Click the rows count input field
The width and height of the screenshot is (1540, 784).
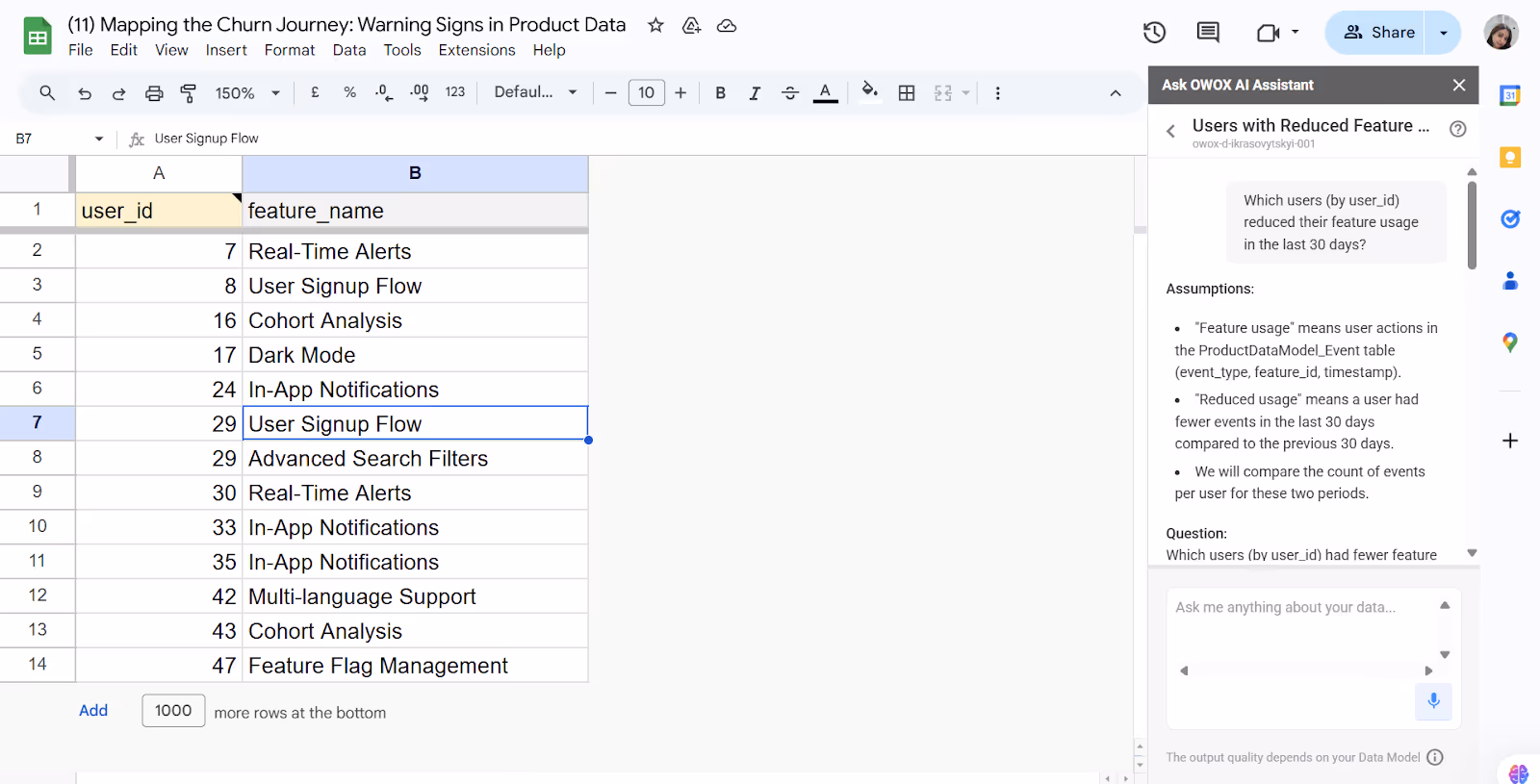click(173, 711)
